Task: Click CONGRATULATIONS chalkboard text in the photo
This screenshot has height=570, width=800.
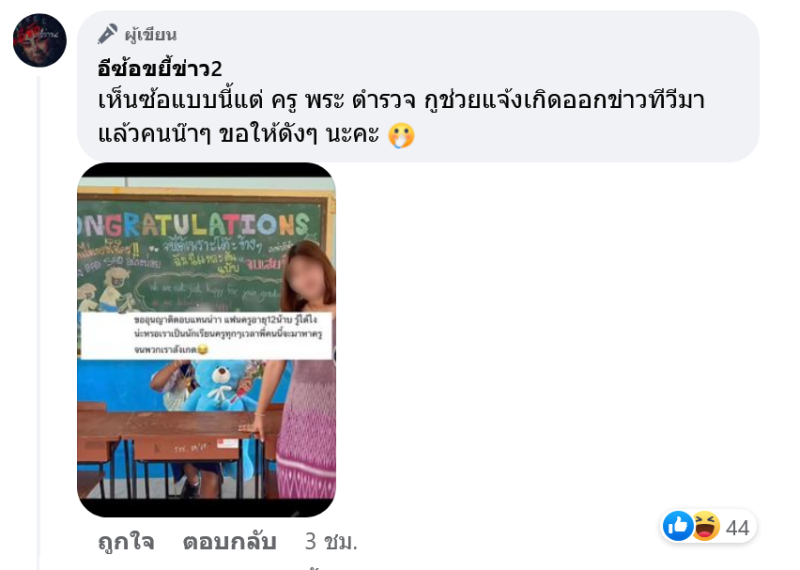Action: coord(194,224)
